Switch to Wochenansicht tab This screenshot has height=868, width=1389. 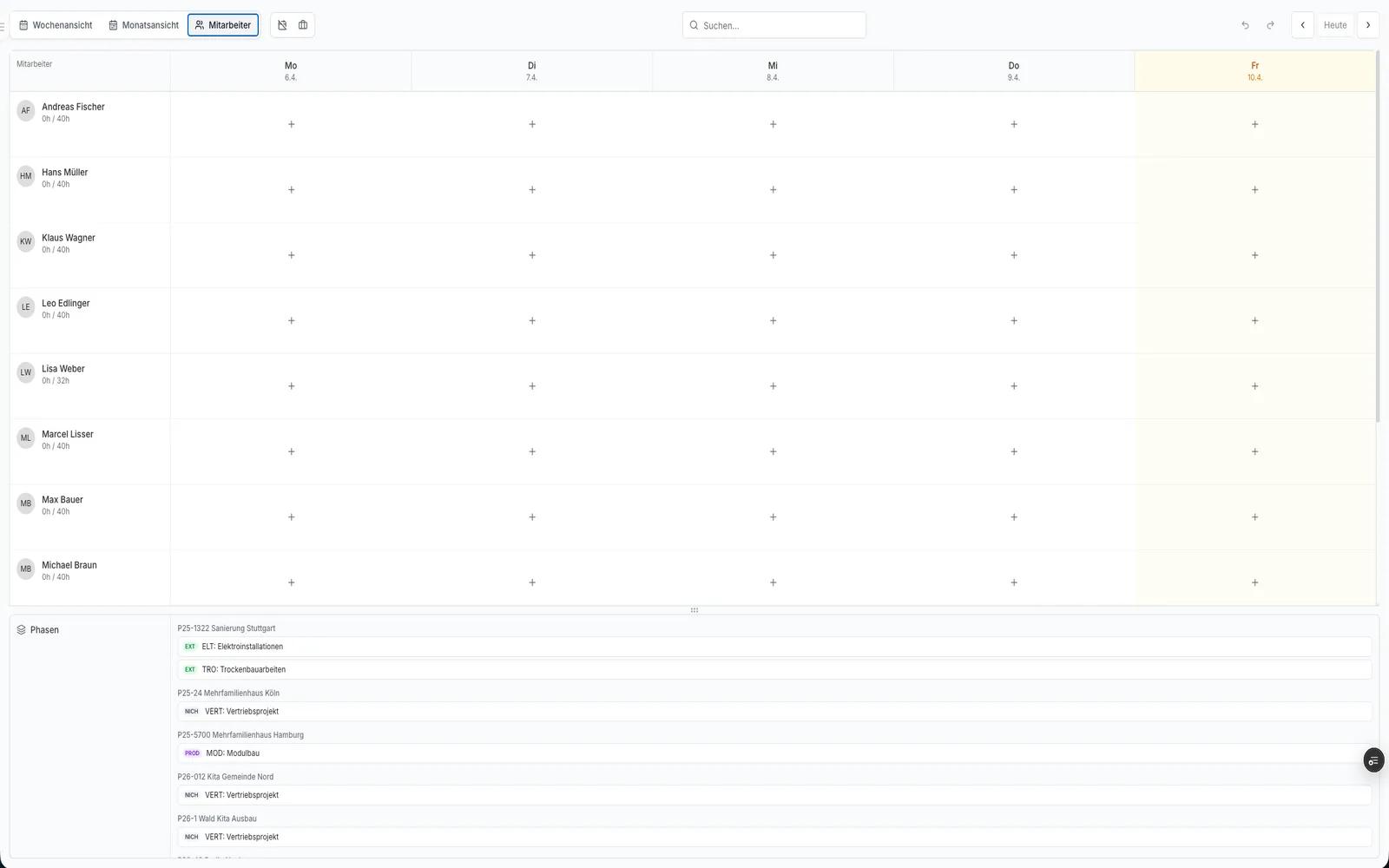(56, 25)
